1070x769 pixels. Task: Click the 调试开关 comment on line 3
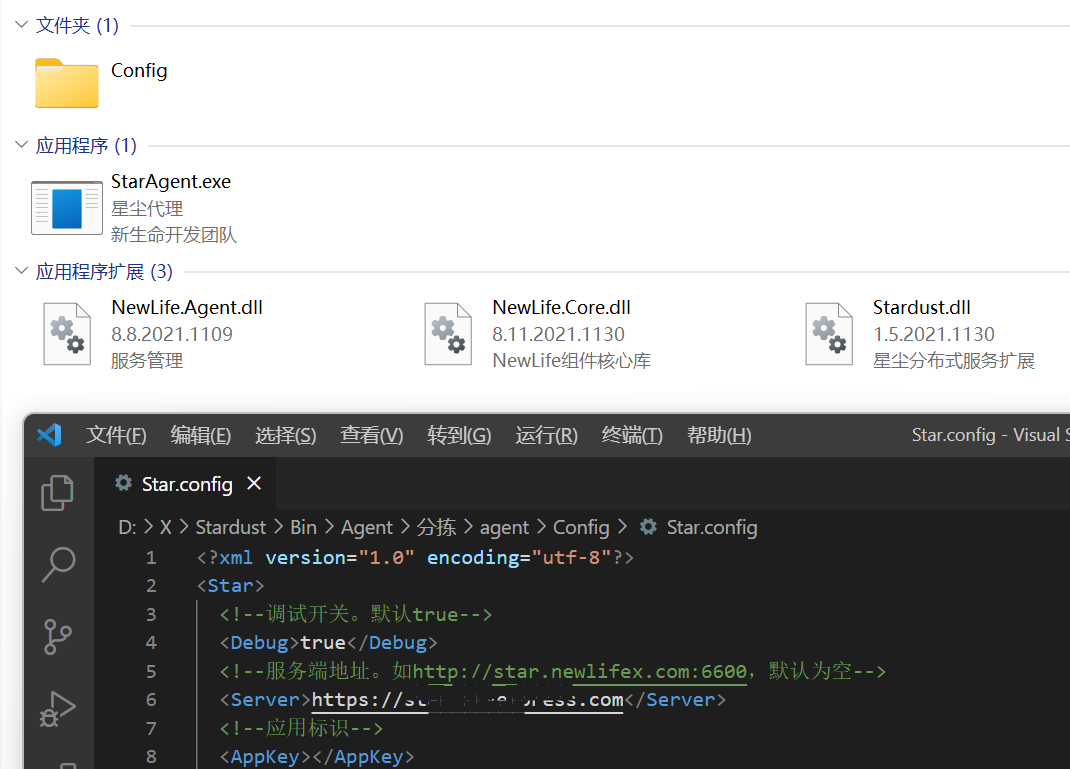click(355, 614)
